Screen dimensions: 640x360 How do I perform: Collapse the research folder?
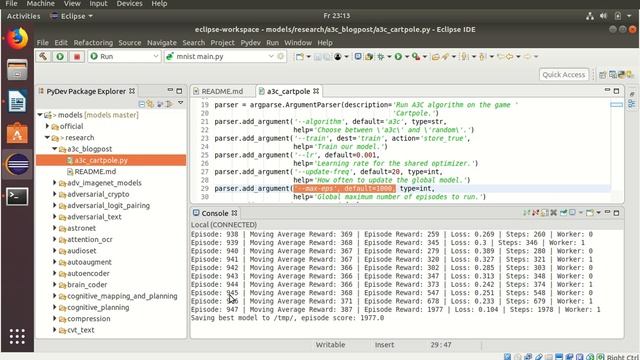tap(47, 138)
